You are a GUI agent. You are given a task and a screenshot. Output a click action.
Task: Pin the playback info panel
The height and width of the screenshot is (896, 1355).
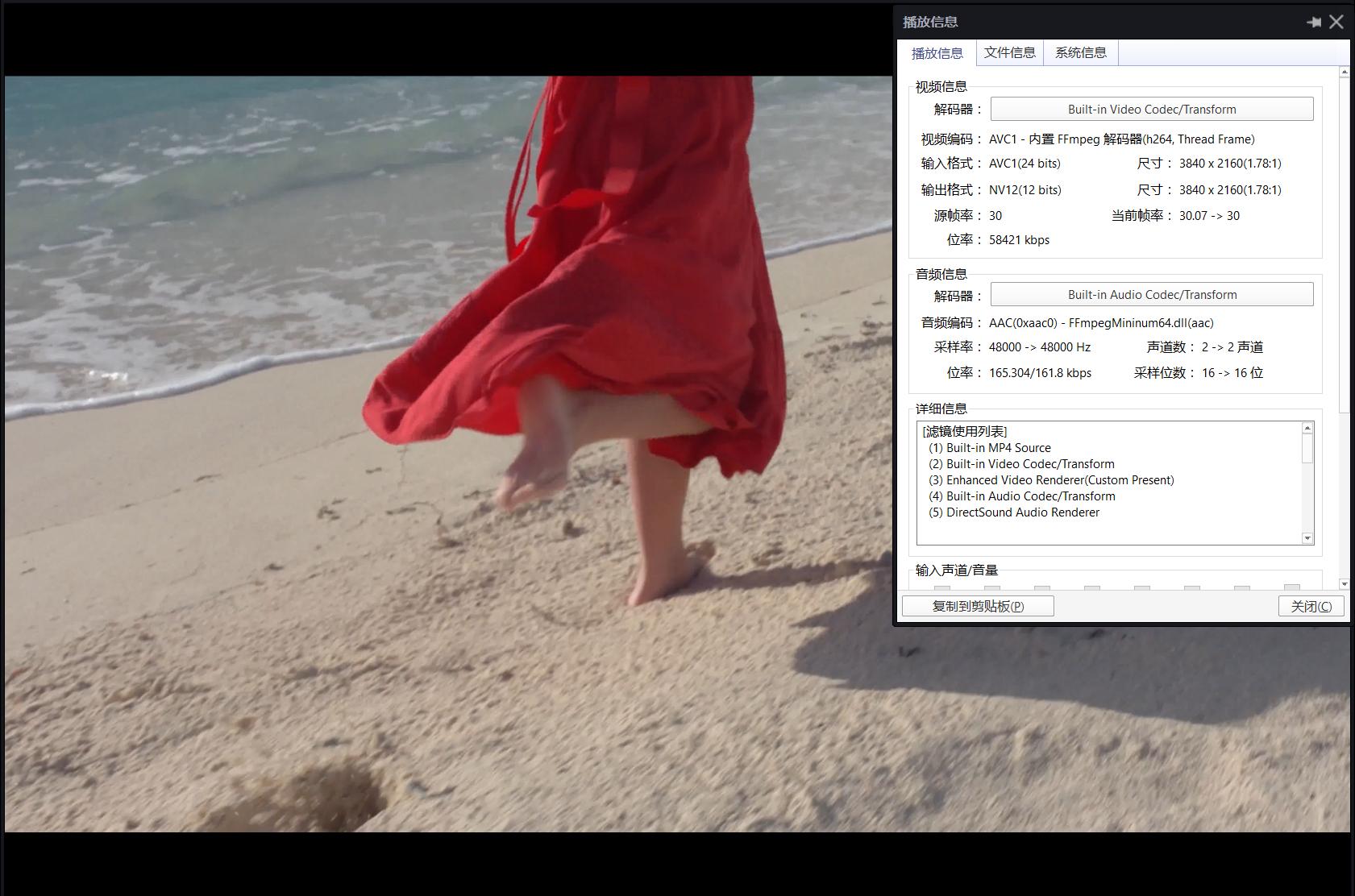click(1313, 22)
